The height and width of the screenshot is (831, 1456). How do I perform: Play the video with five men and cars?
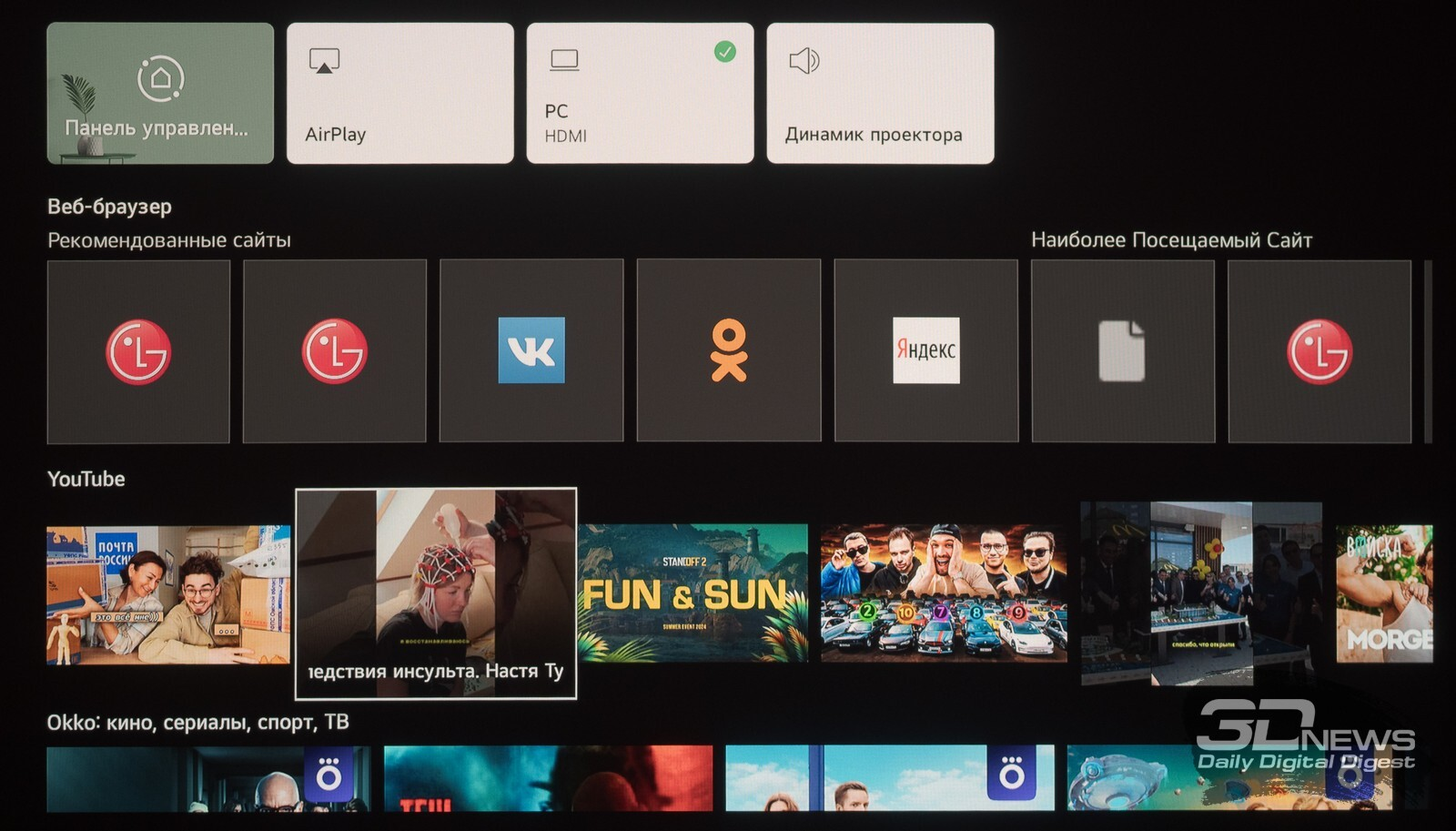pos(944,593)
